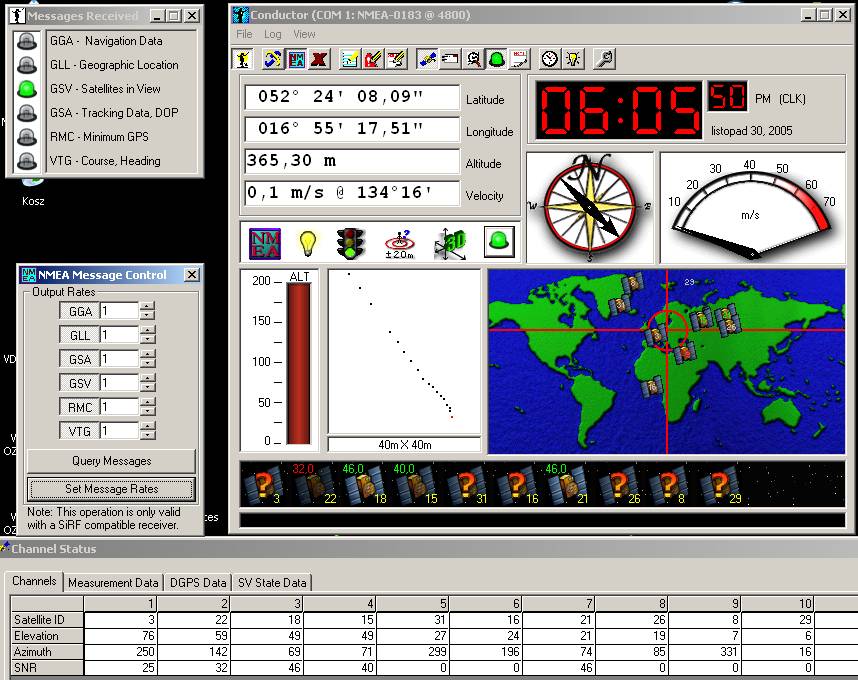Click the ±20m accuracy target icon
Viewport: 858px width, 680px height.
400,243
